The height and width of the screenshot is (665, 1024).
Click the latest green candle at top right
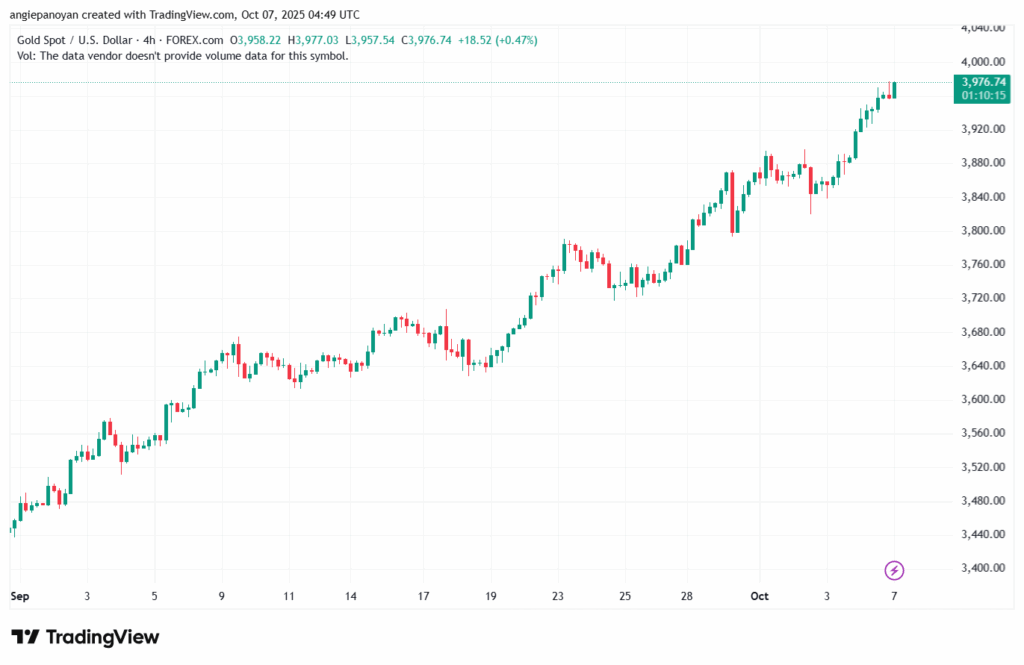pyautogui.click(x=894, y=90)
